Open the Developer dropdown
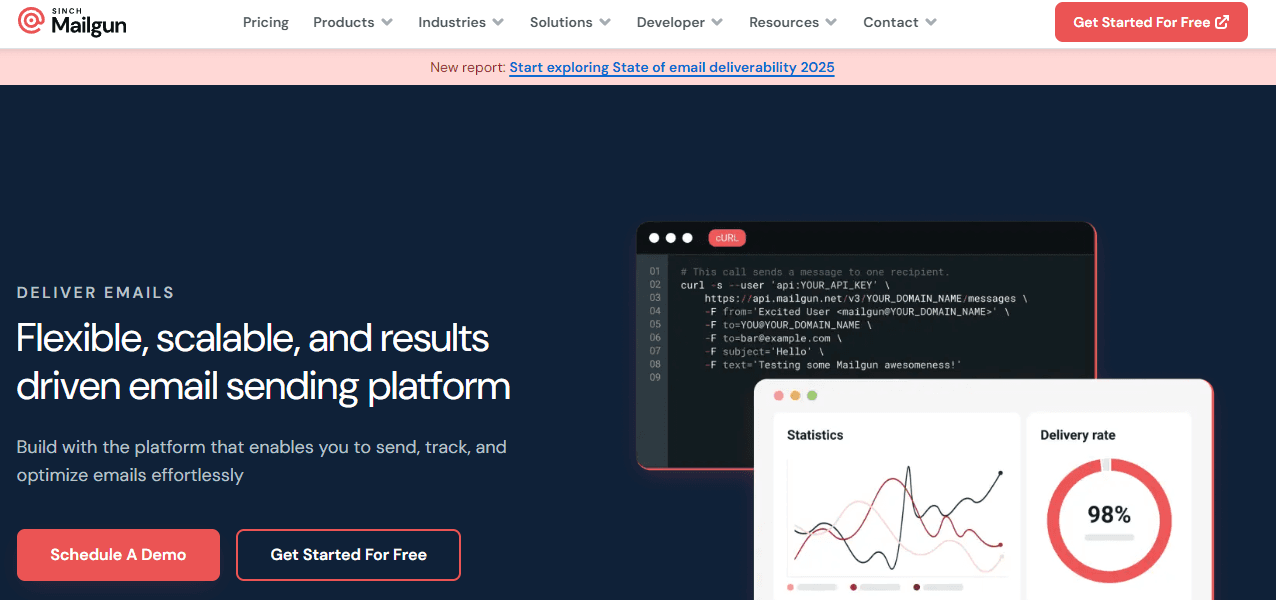This screenshot has width=1276, height=600. pos(679,21)
